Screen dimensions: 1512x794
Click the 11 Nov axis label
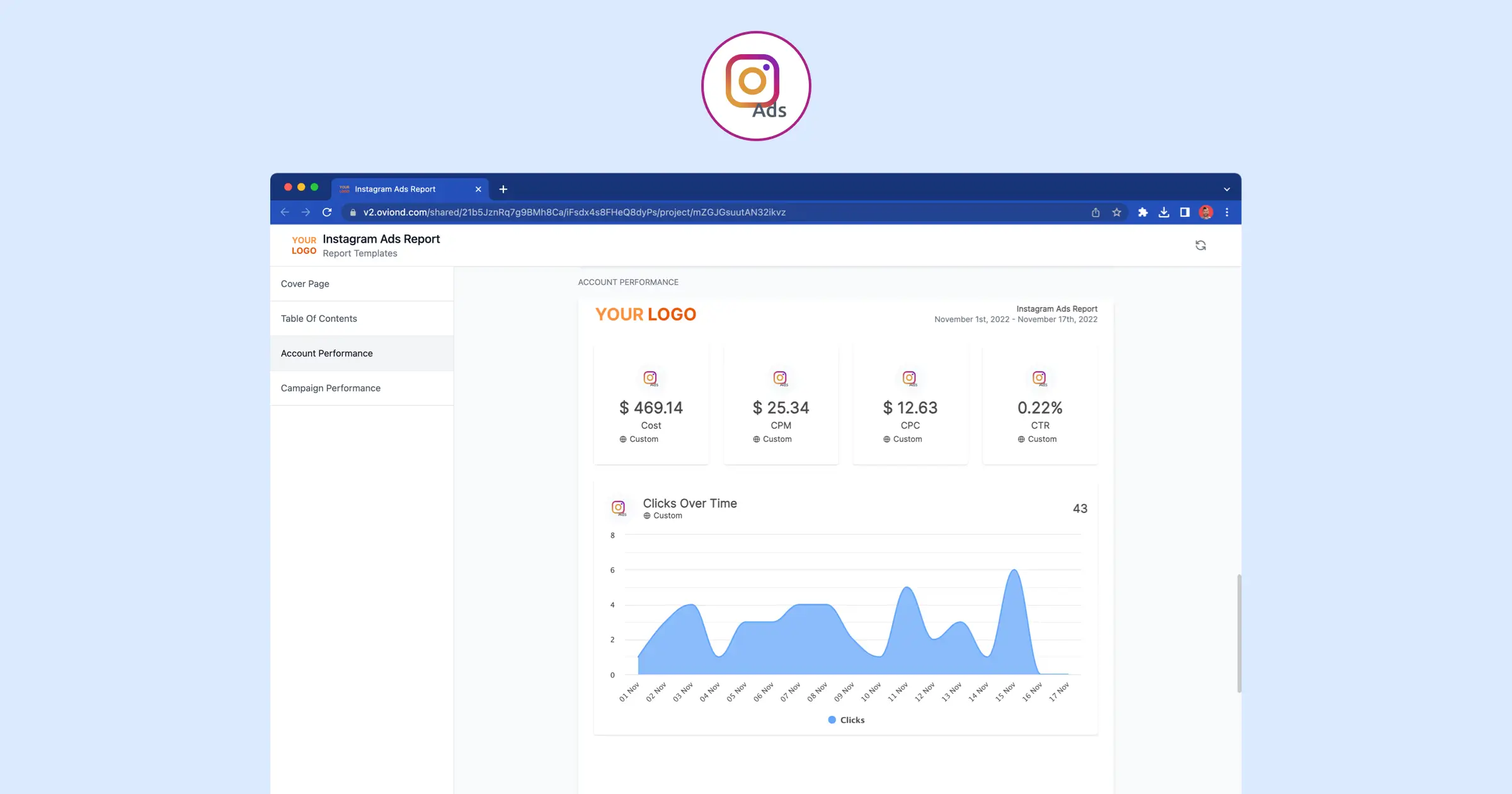(x=898, y=692)
